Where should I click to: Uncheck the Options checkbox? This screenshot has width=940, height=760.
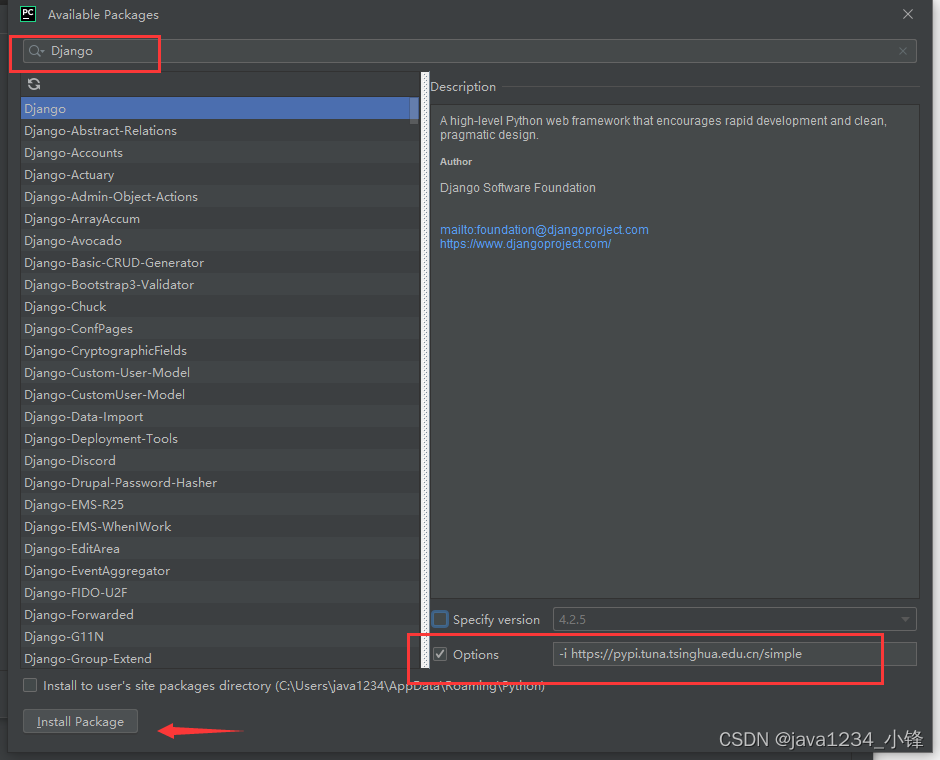click(x=440, y=654)
